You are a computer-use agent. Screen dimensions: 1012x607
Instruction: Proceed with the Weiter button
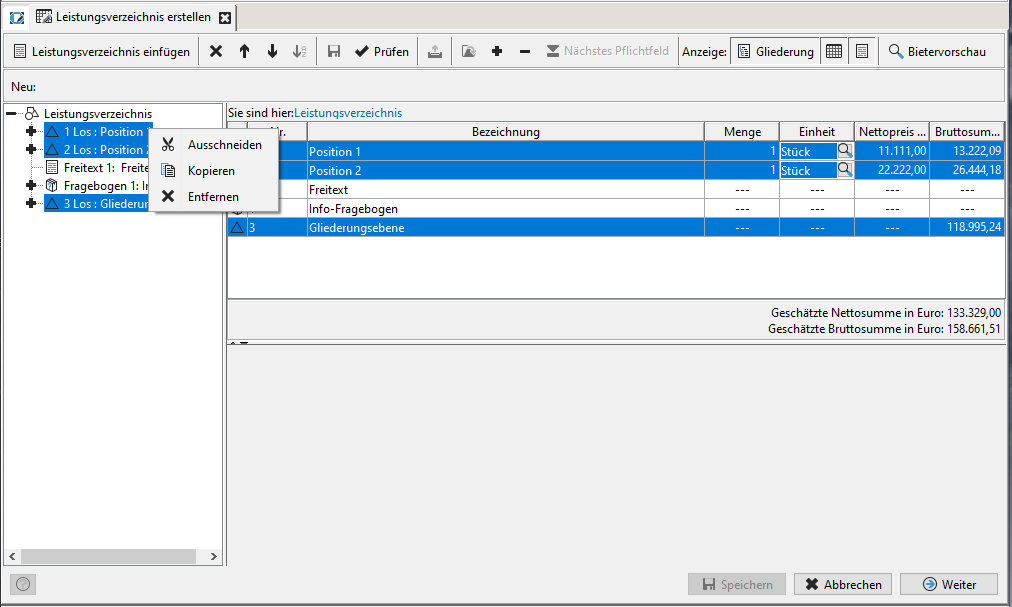point(949,584)
